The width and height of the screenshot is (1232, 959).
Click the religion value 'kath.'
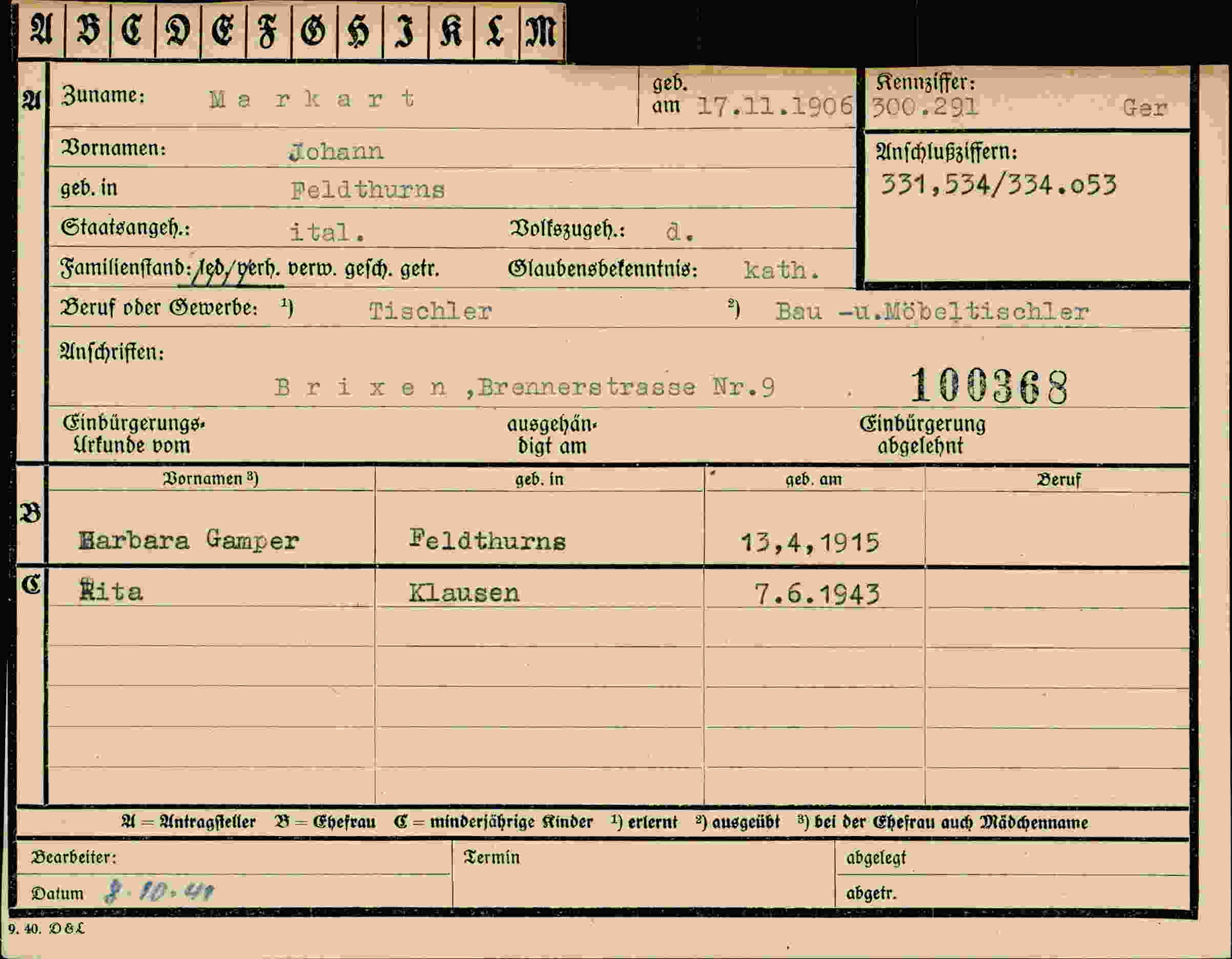pos(782,270)
